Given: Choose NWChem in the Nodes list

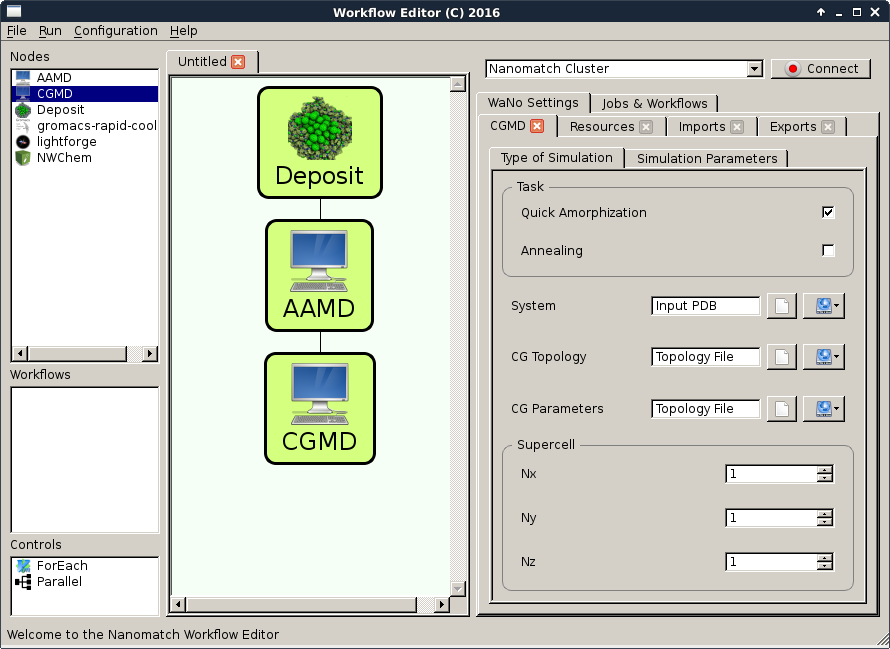Looking at the screenshot, I should (64, 158).
